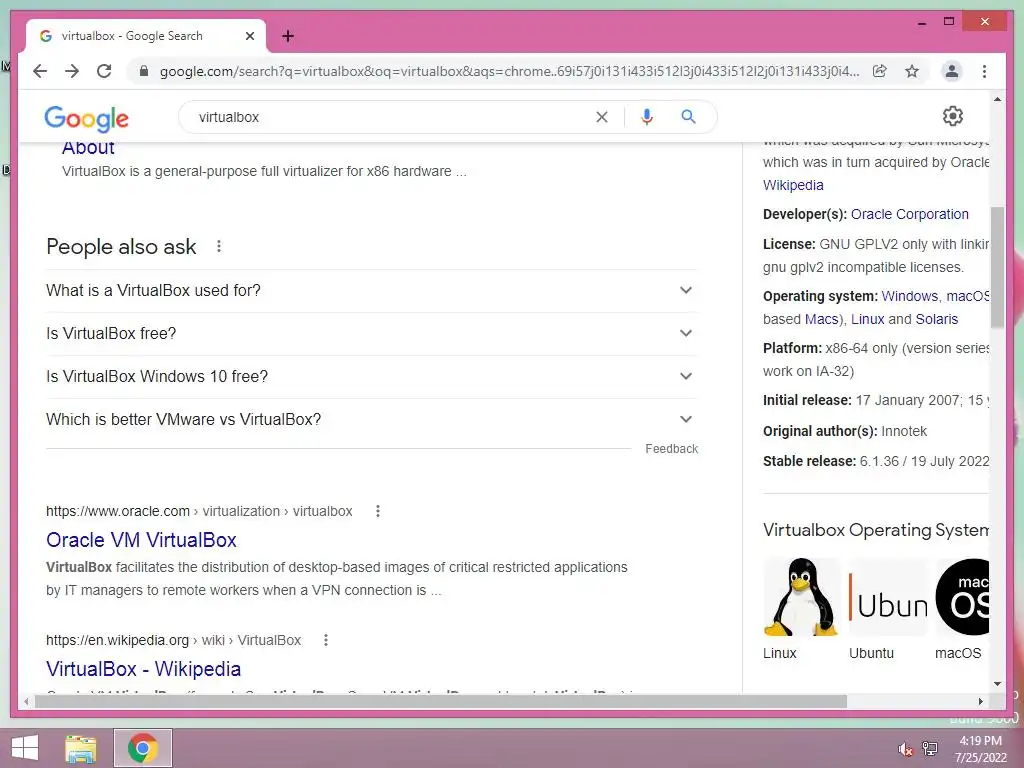Open Windows Start button
This screenshot has height=768, width=1024.
[24, 748]
